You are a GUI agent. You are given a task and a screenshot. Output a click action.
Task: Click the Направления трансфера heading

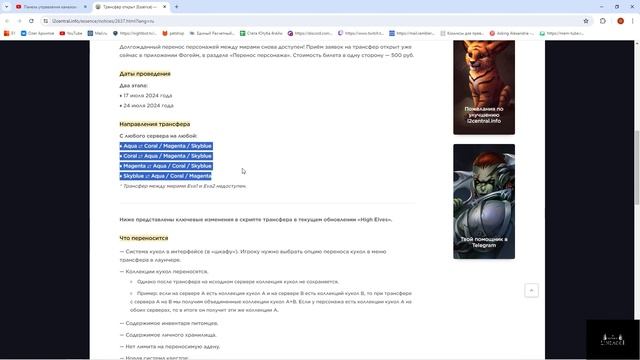[155, 124]
